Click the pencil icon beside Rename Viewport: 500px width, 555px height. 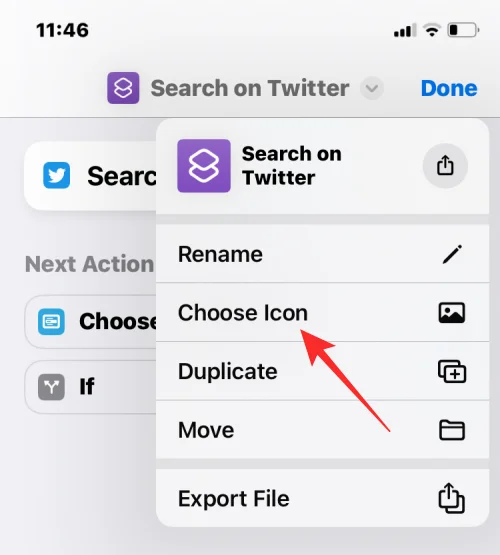pos(452,254)
